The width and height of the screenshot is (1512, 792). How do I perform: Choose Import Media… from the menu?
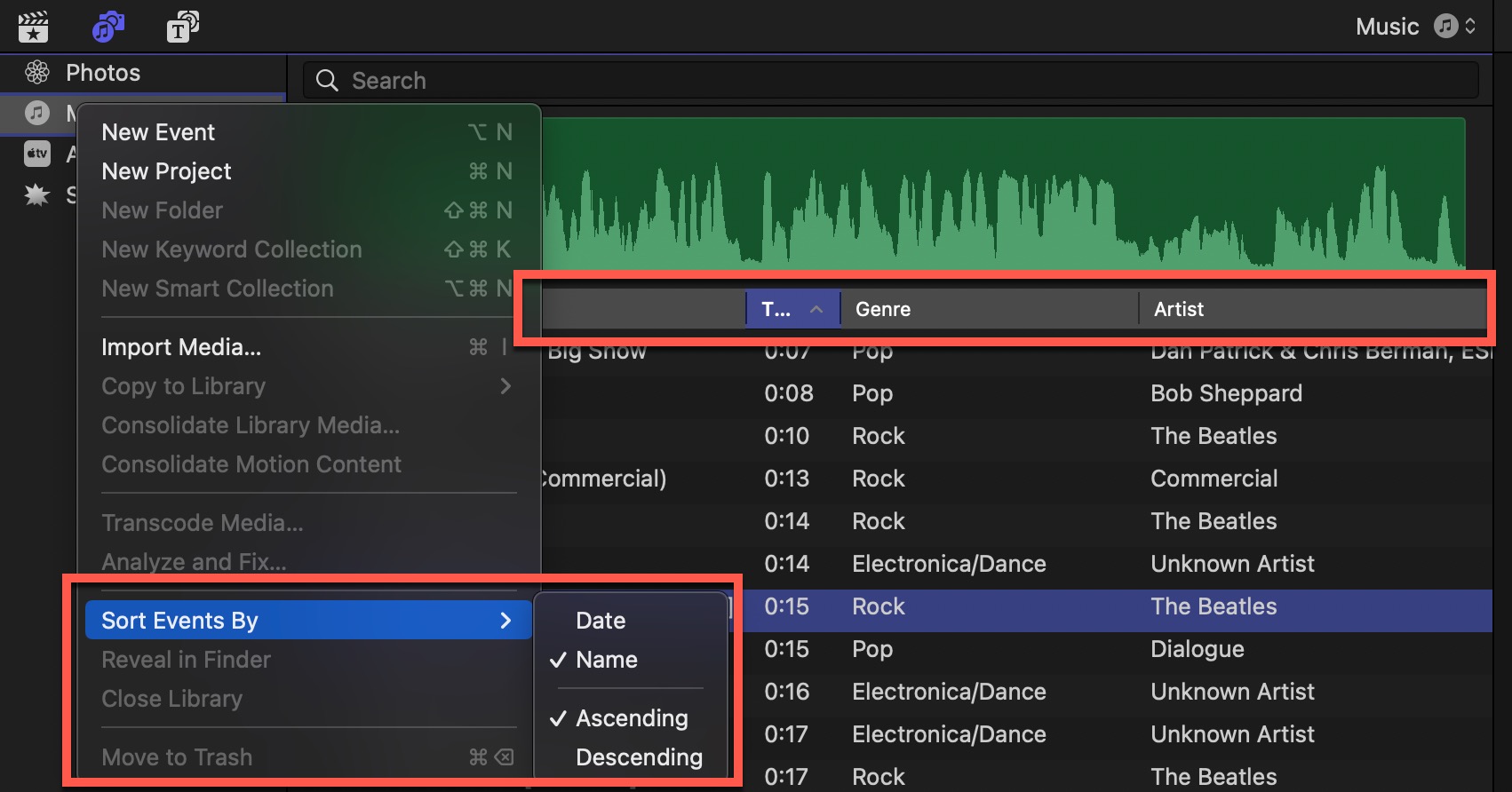307,347
